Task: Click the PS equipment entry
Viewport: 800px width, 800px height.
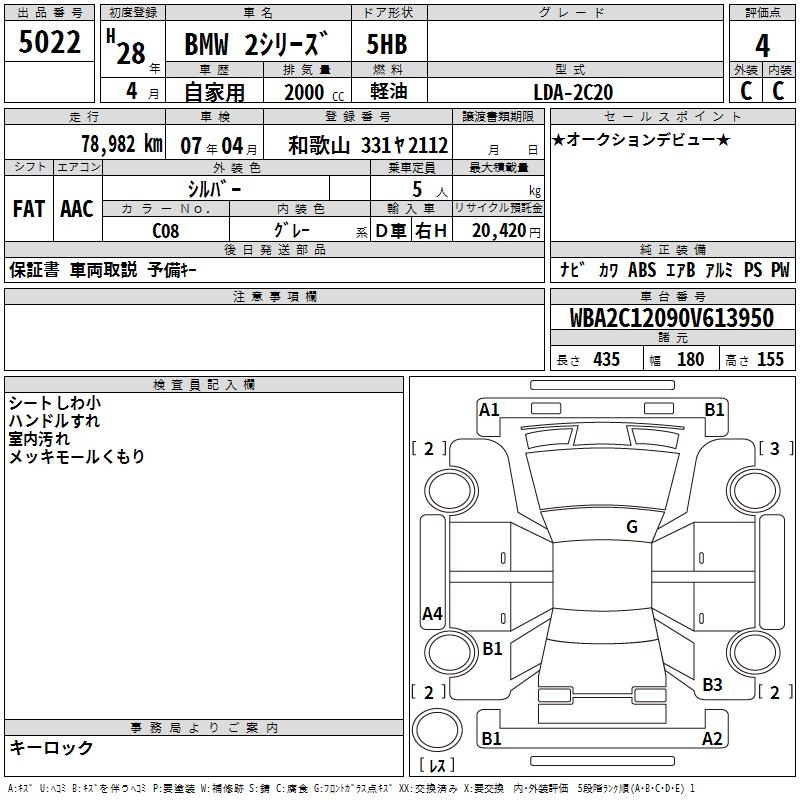Action: (x=753, y=269)
